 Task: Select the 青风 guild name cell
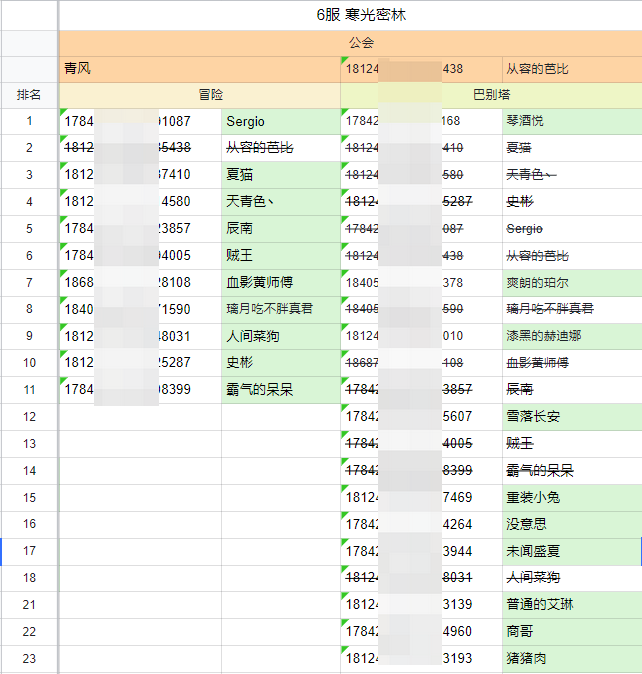point(200,69)
